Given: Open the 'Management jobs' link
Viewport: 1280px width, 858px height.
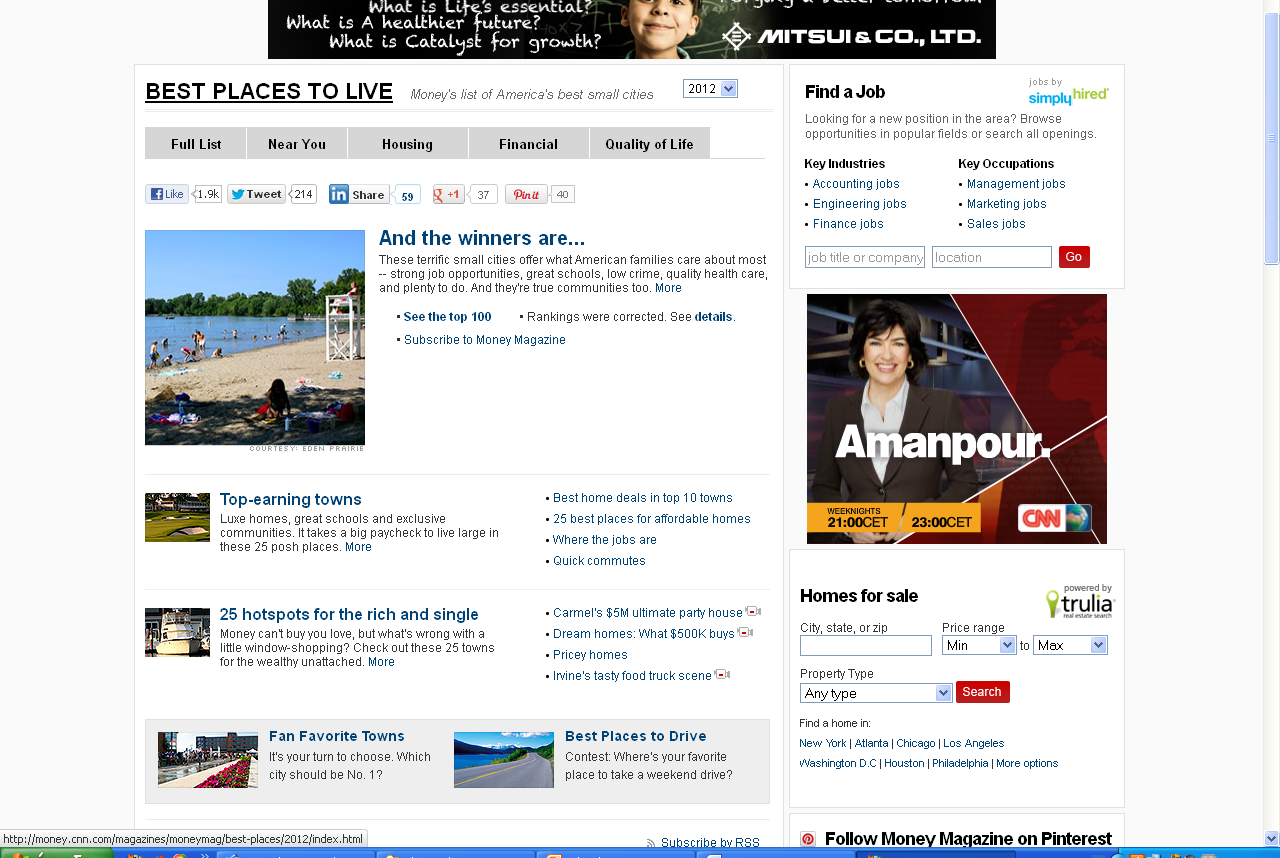Looking at the screenshot, I should pyautogui.click(x=1016, y=184).
